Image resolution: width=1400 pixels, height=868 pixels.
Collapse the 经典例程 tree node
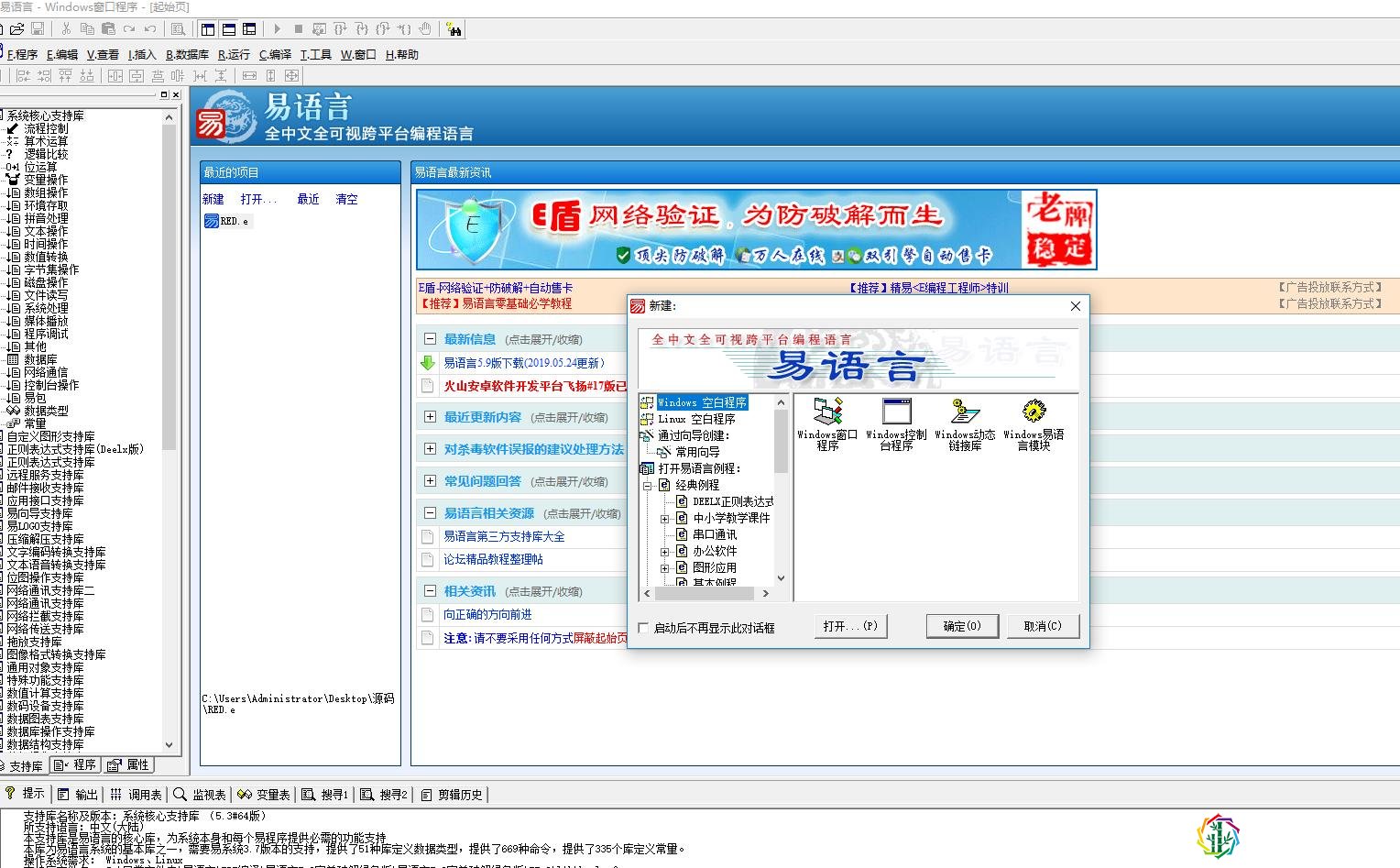click(647, 485)
